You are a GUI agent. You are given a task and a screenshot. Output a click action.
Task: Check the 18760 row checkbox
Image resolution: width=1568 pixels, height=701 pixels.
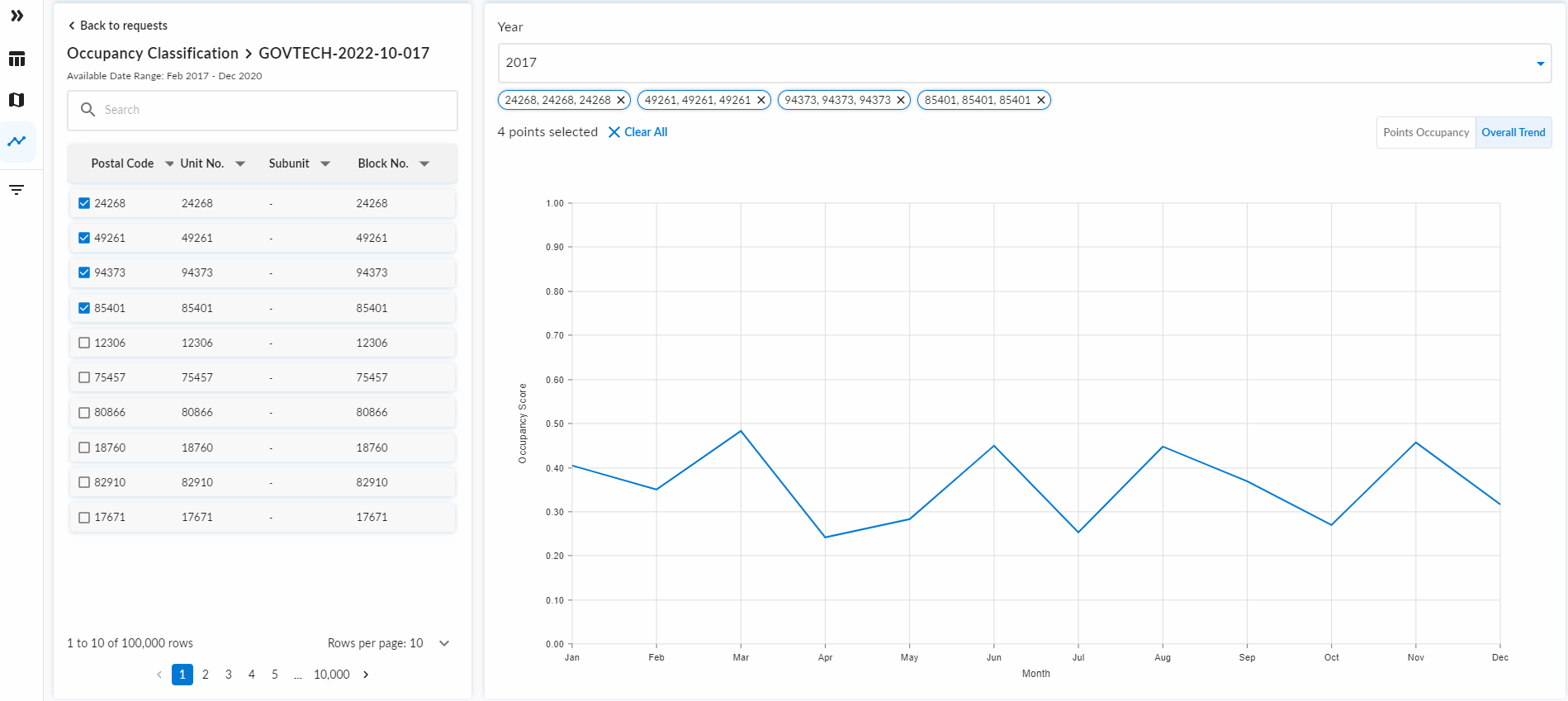click(84, 448)
